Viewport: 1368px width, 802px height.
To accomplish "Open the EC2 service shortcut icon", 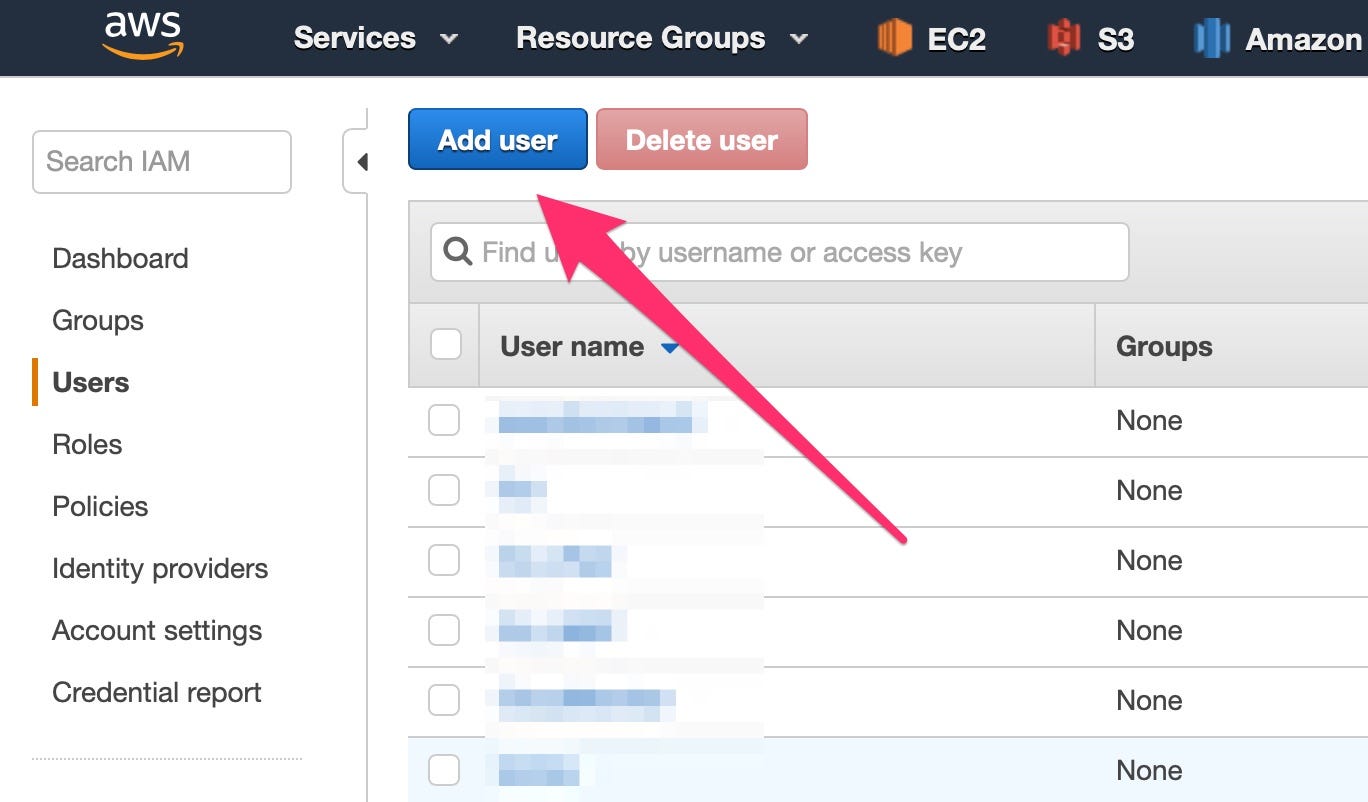I will pyautogui.click(x=894, y=38).
